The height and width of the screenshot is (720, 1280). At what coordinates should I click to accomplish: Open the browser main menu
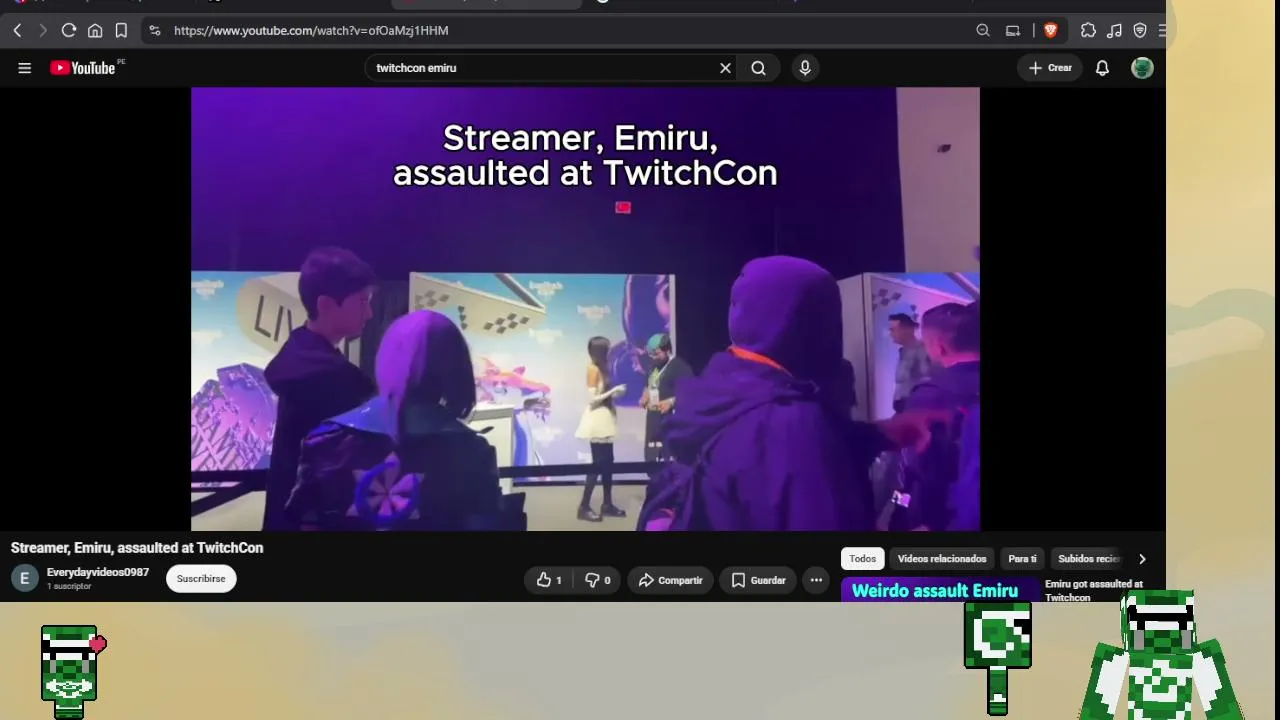1162,31
